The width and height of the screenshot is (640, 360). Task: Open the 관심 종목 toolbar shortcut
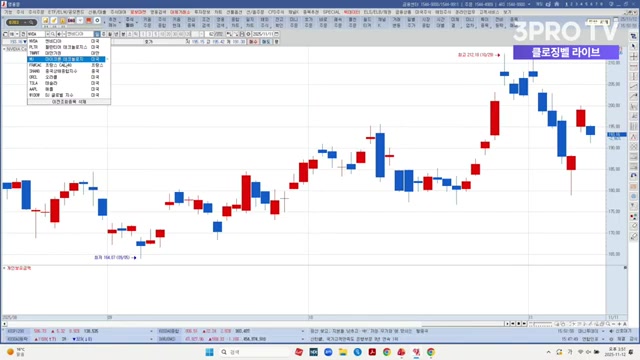click(x=191, y=22)
